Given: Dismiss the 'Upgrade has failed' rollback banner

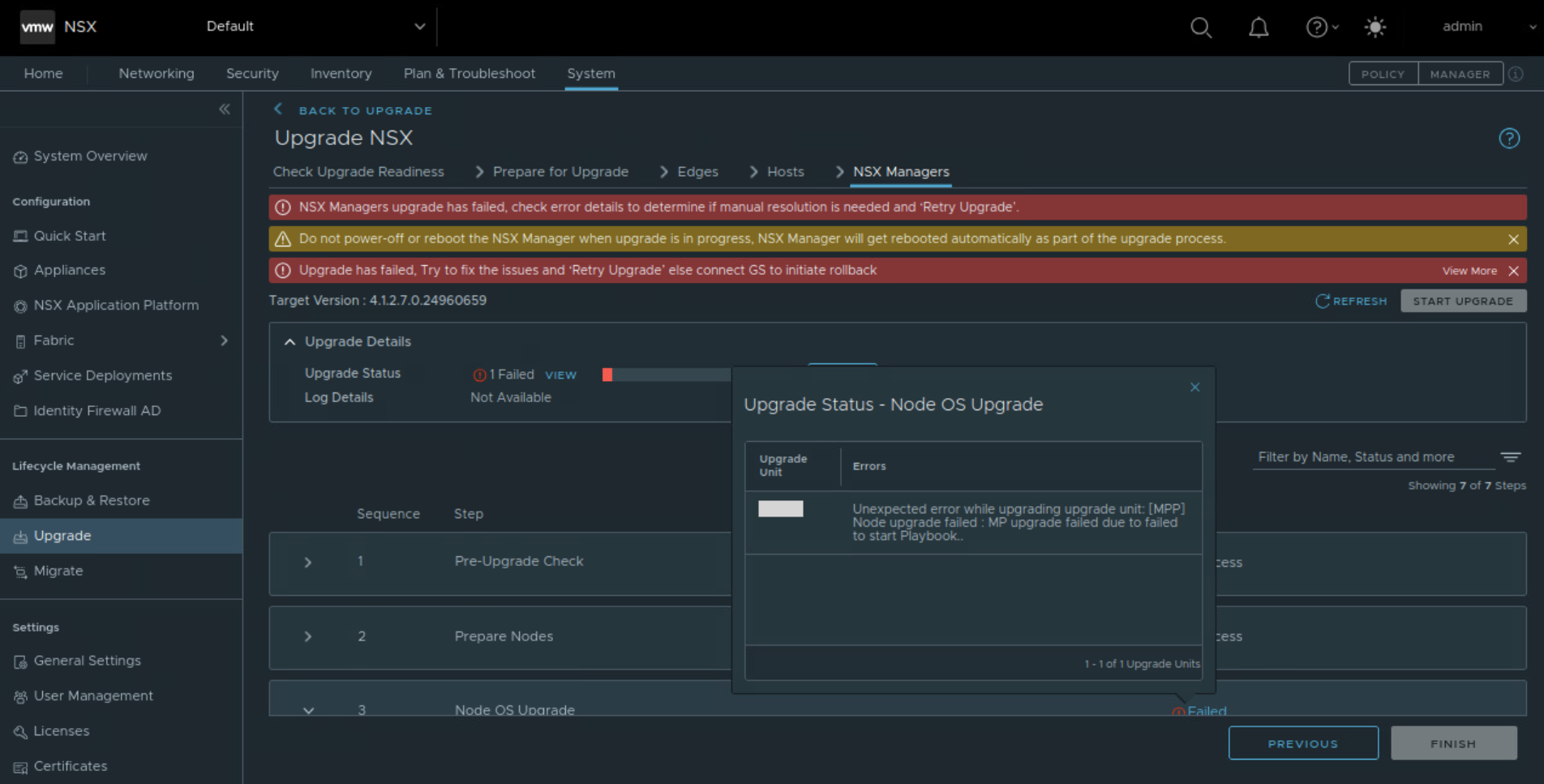Looking at the screenshot, I should [x=1513, y=271].
